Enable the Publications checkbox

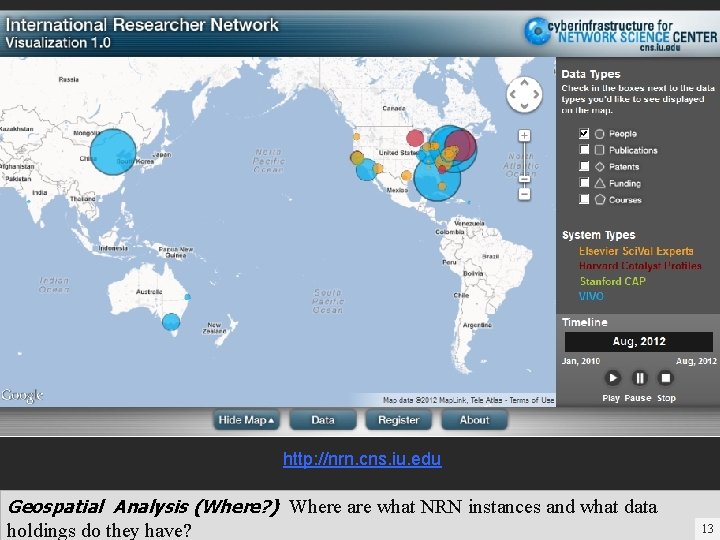(584, 150)
